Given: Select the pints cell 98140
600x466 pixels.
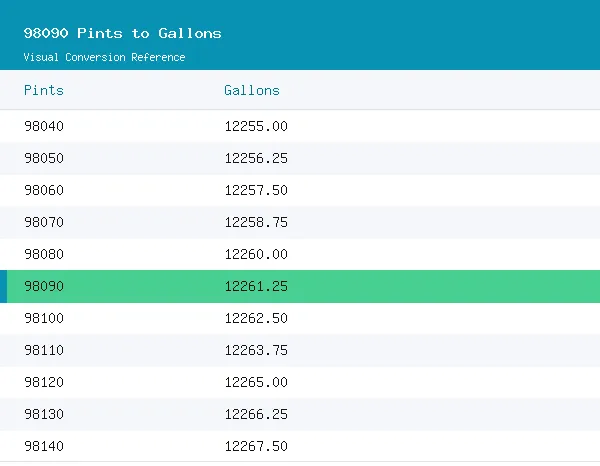Looking at the screenshot, I should (44, 446).
